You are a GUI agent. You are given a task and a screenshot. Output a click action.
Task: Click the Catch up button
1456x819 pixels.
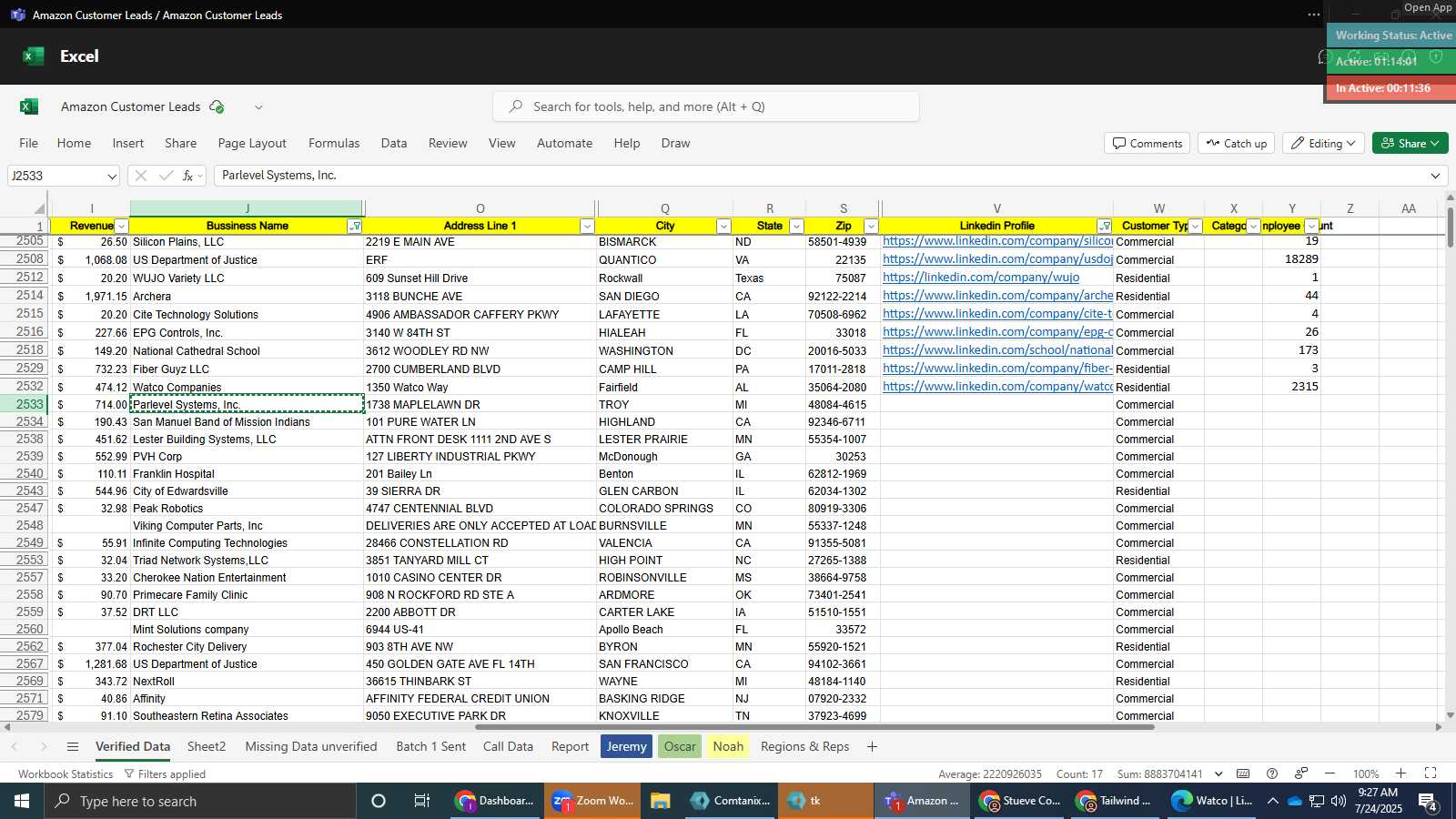tap(1237, 143)
